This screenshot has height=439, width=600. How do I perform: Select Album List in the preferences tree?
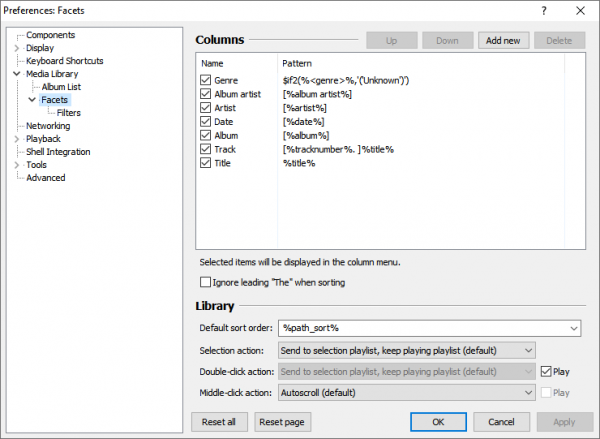pyautogui.click(x=61, y=87)
